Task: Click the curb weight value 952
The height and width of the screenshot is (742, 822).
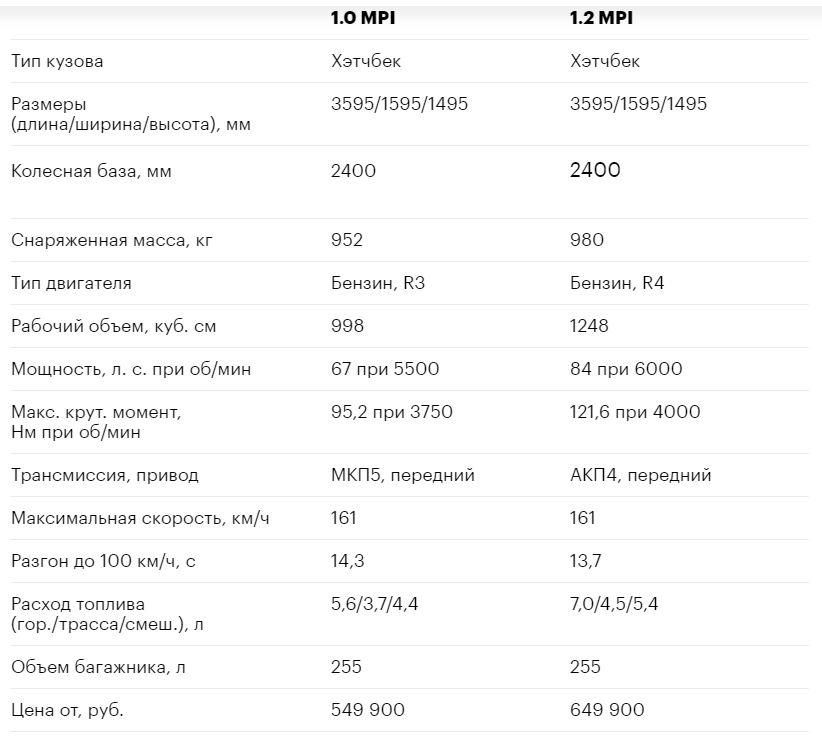Action: pyautogui.click(x=347, y=240)
